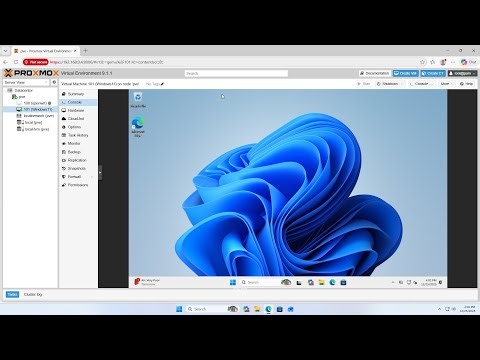The image size is (480, 360).
Task: Click the Help button
Action: pyautogui.click(x=467, y=84)
